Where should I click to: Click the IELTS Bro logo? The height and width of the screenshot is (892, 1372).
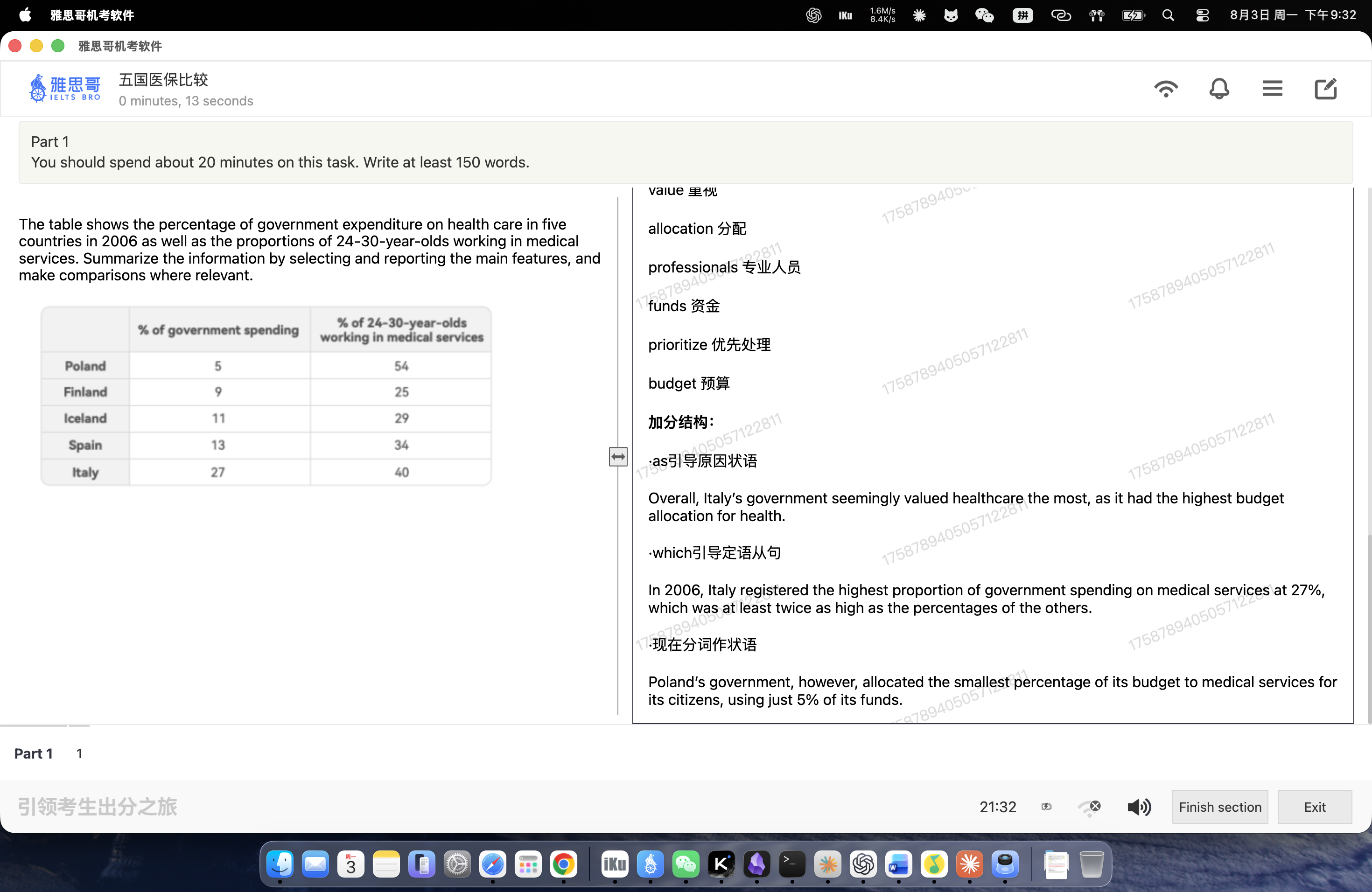point(64,88)
